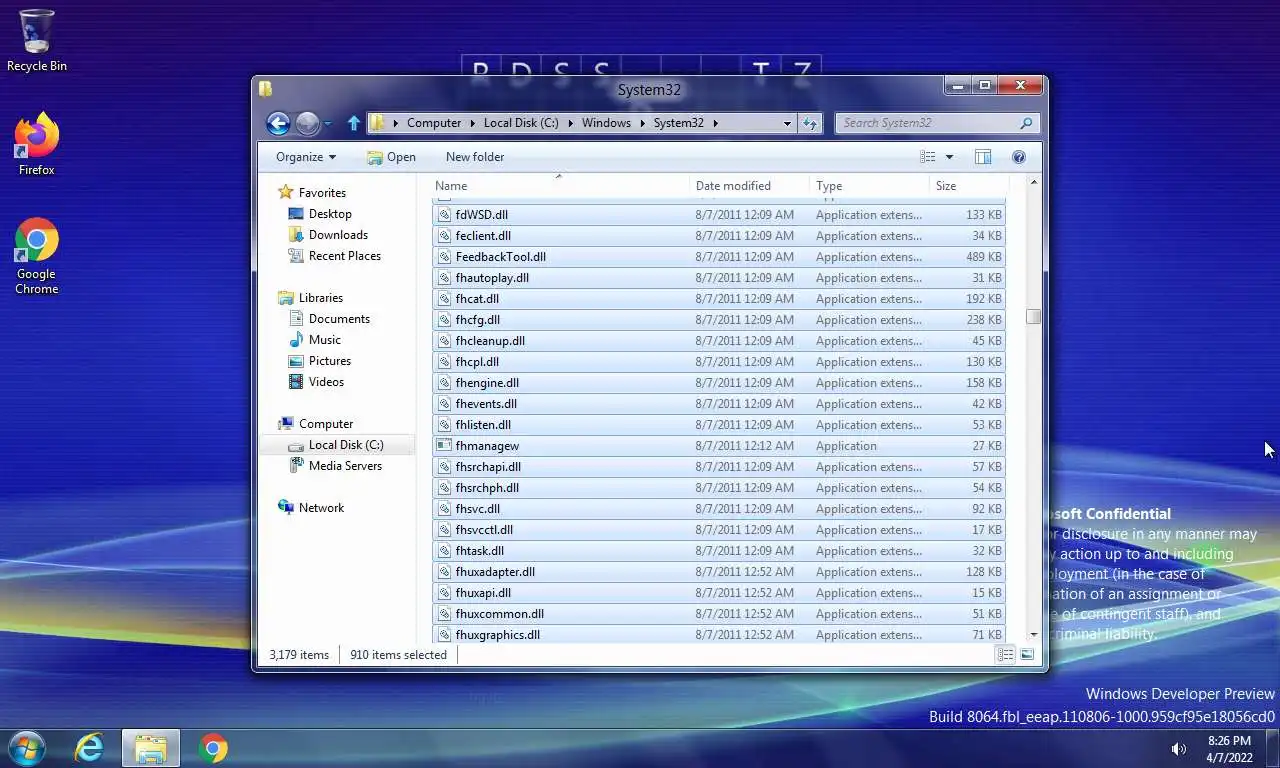Launch Firefox from the desktop shortcut
This screenshot has width=1280, height=768.
pyautogui.click(x=37, y=145)
